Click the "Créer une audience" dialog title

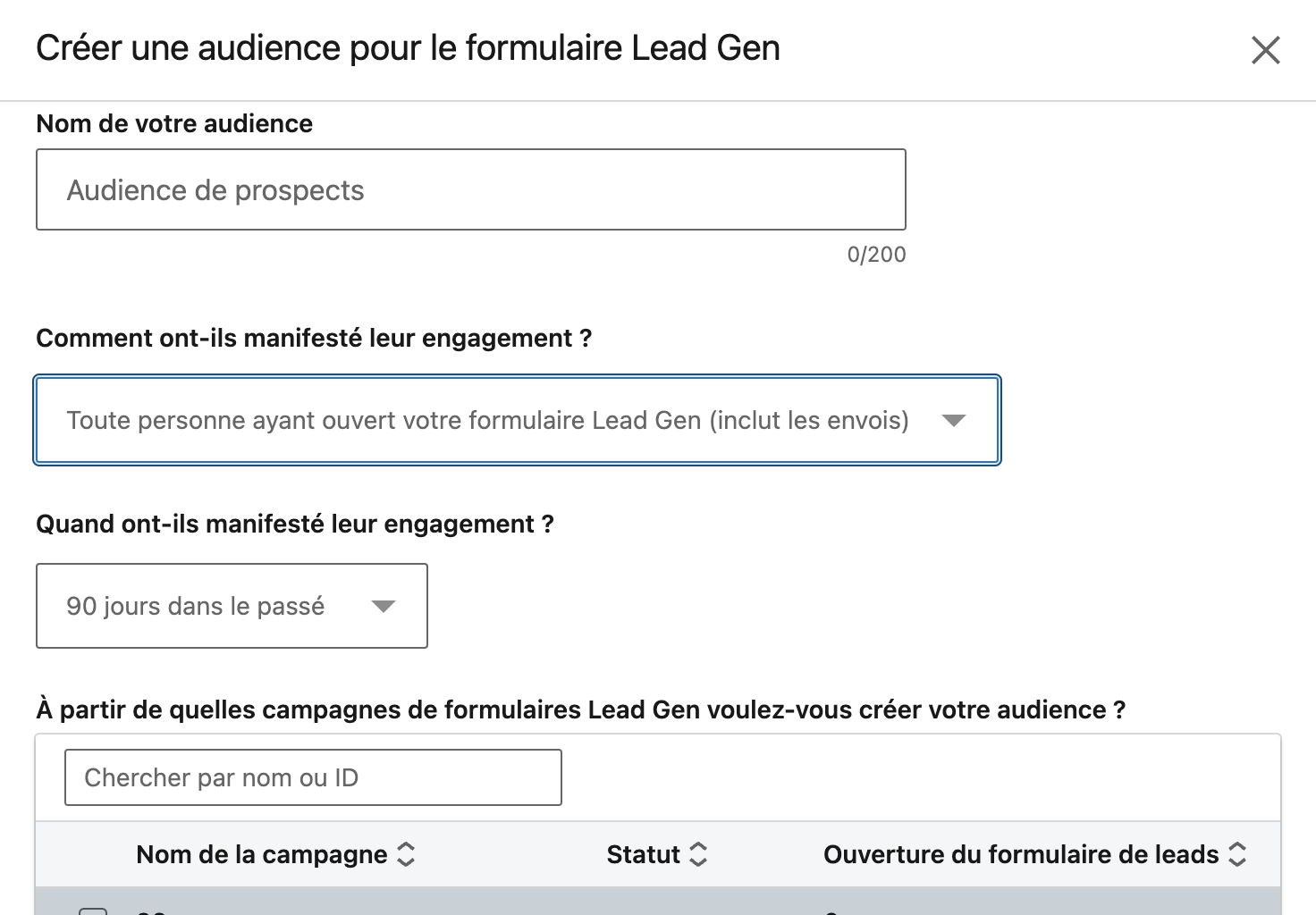coord(408,48)
